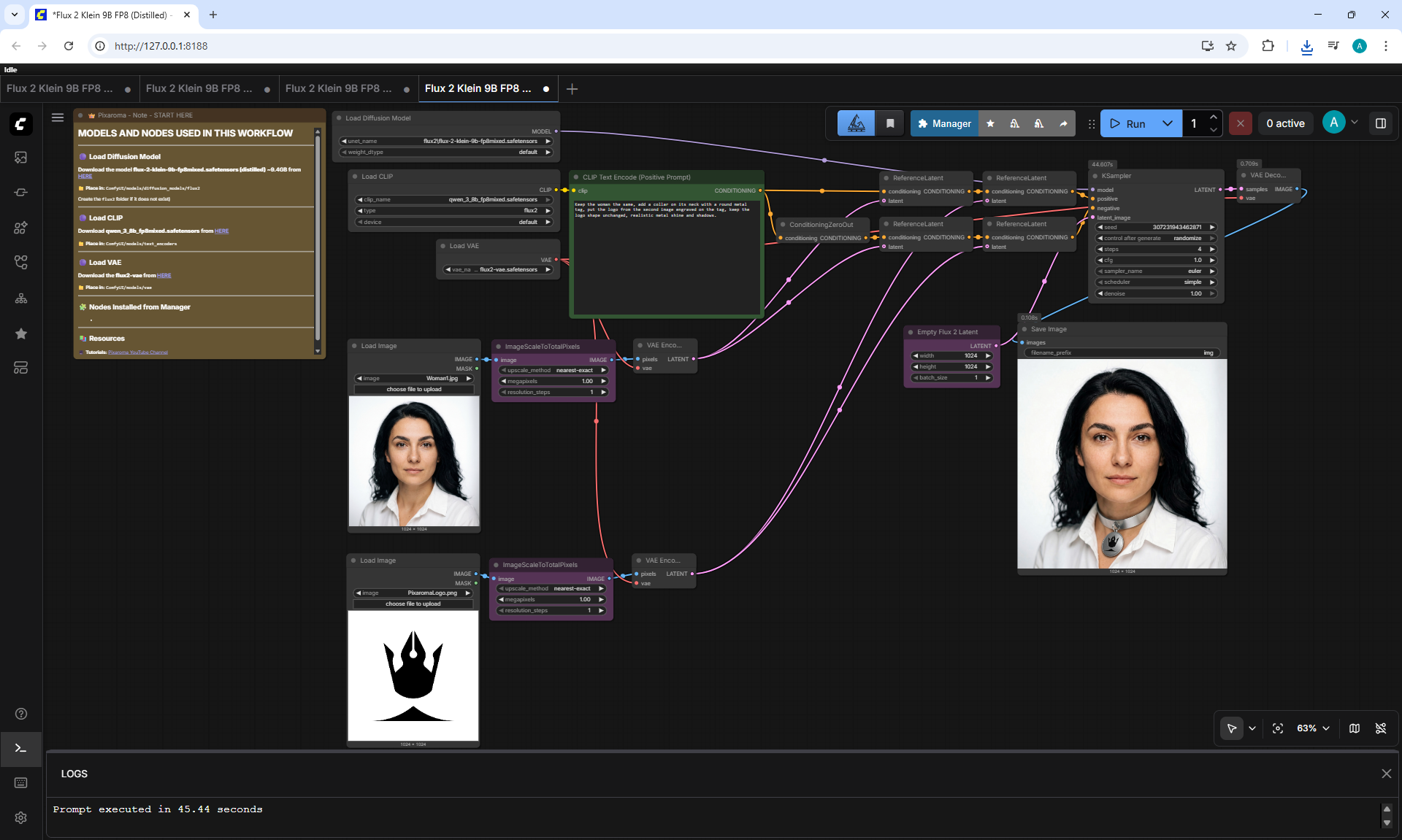Toggle the minimap display
This screenshot has height=840, width=1402.
click(x=1355, y=728)
